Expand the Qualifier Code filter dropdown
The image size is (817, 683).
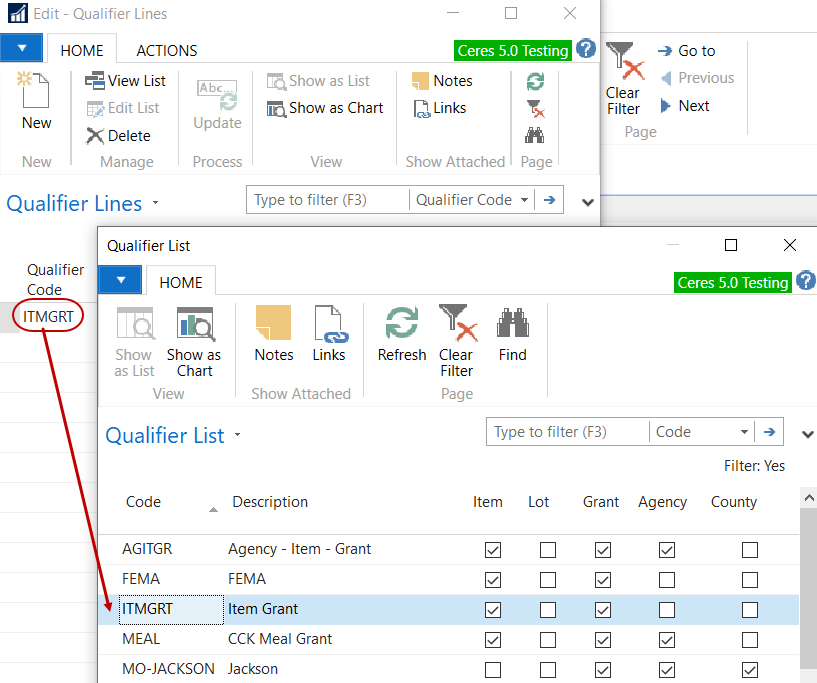point(524,200)
